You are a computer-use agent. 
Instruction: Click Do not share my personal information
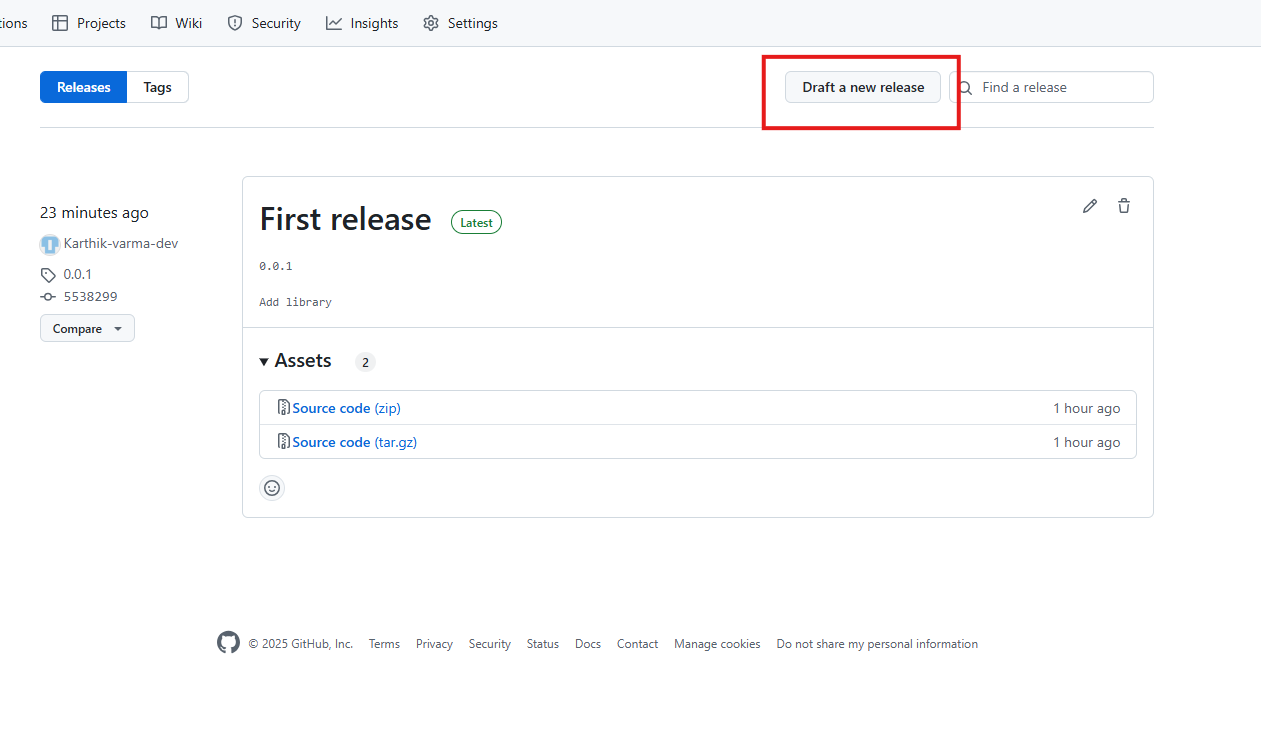click(877, 644)
